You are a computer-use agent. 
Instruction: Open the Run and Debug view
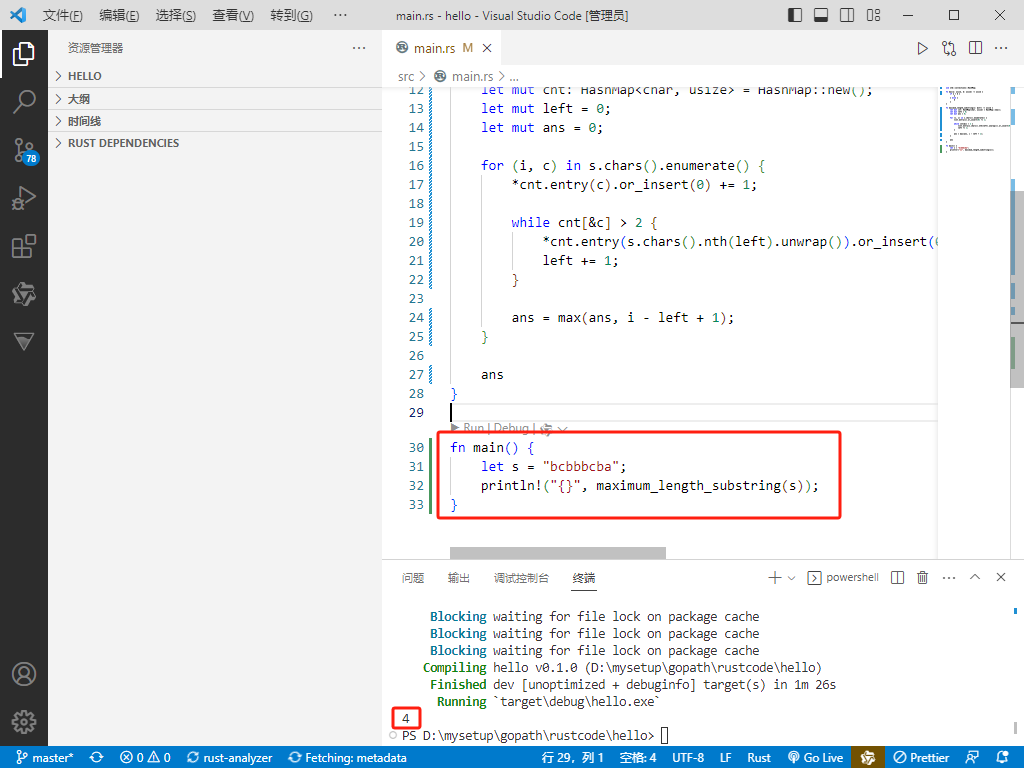[24, 198]
